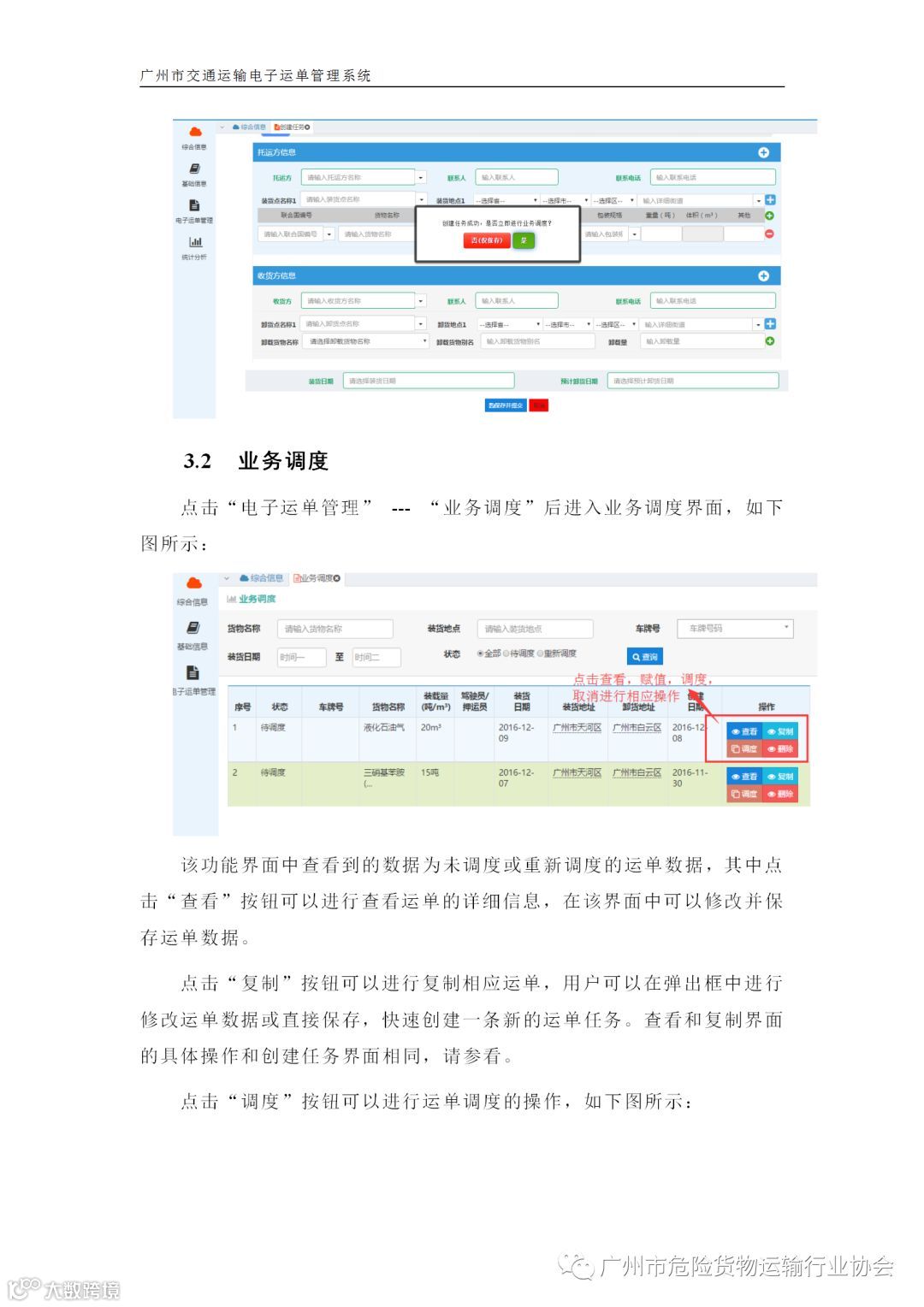Image resolution: width=924 pixels, height=1307 pixels.
Task: Open 综合信息 cloud icon in 业务调度 screenshot sidebar
Action: (194, 583)
